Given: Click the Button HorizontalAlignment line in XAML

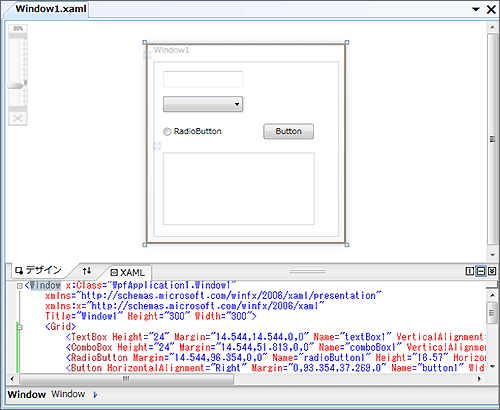Looking at the screenshot, I should 276,368.
